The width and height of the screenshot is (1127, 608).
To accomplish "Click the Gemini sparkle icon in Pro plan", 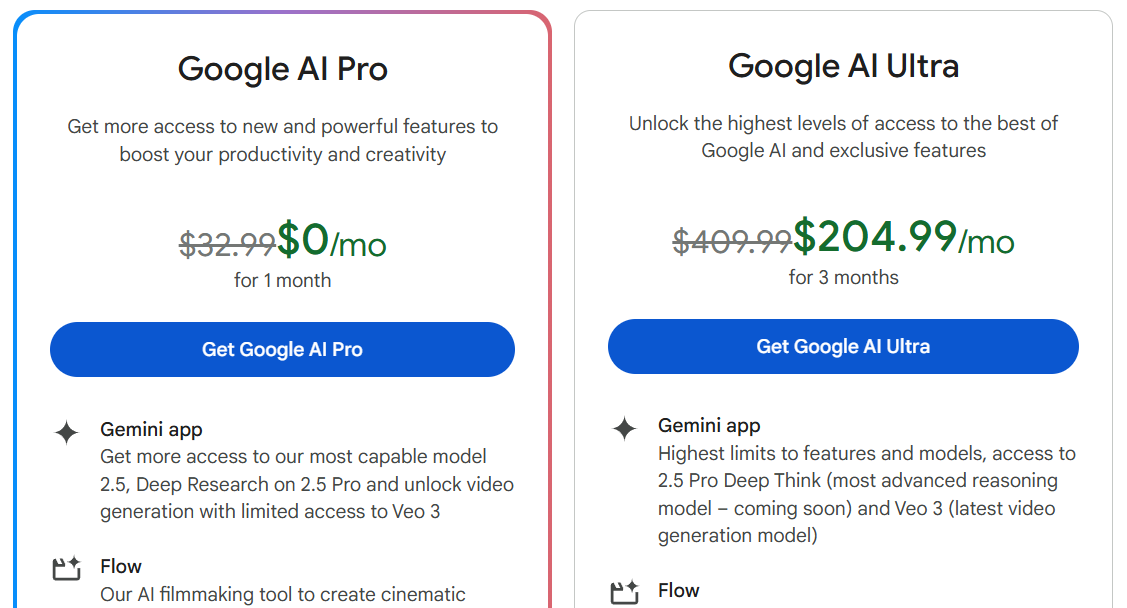I will [66, 433].
